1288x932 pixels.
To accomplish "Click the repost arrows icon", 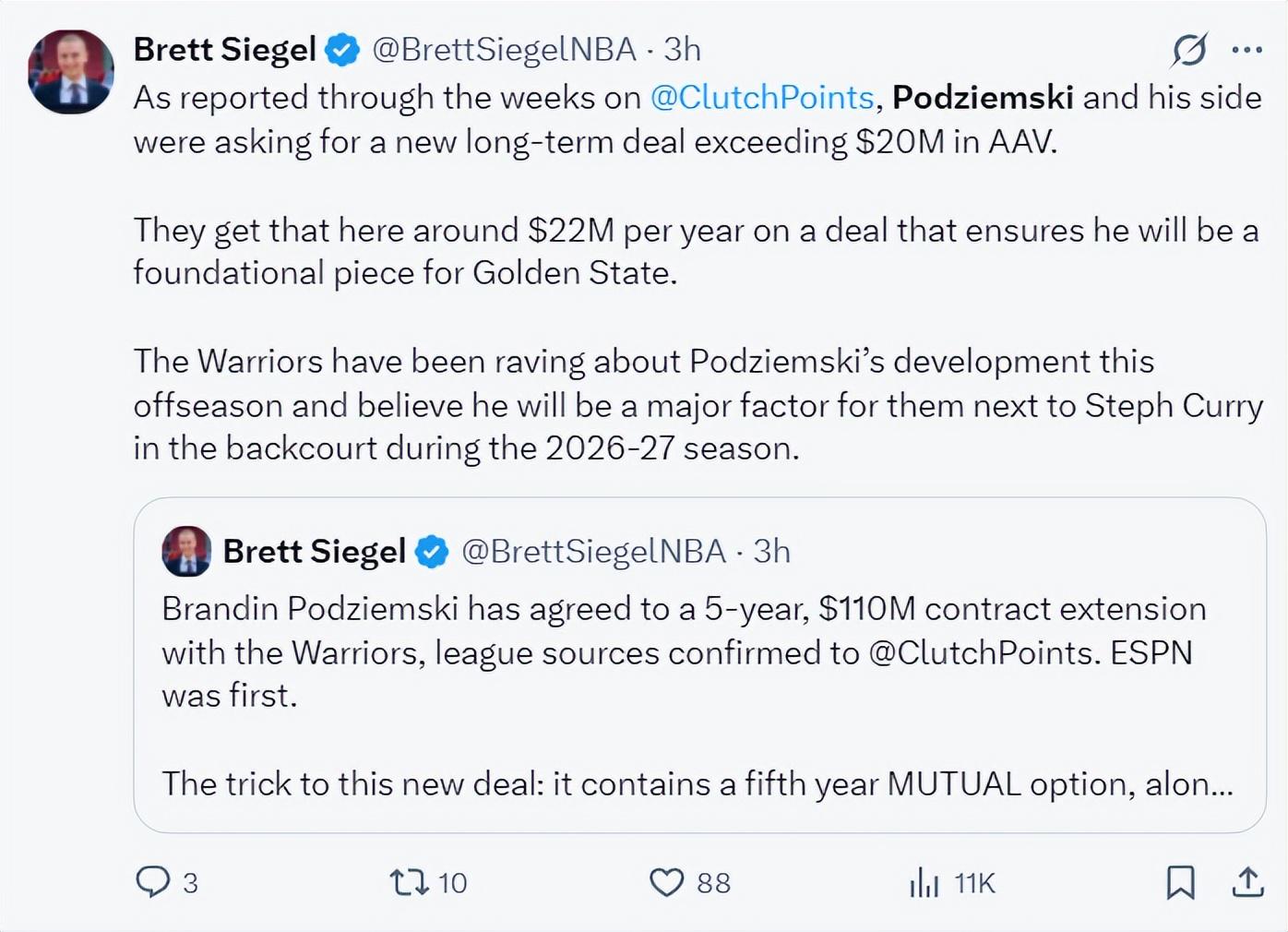I will [410, 882].
